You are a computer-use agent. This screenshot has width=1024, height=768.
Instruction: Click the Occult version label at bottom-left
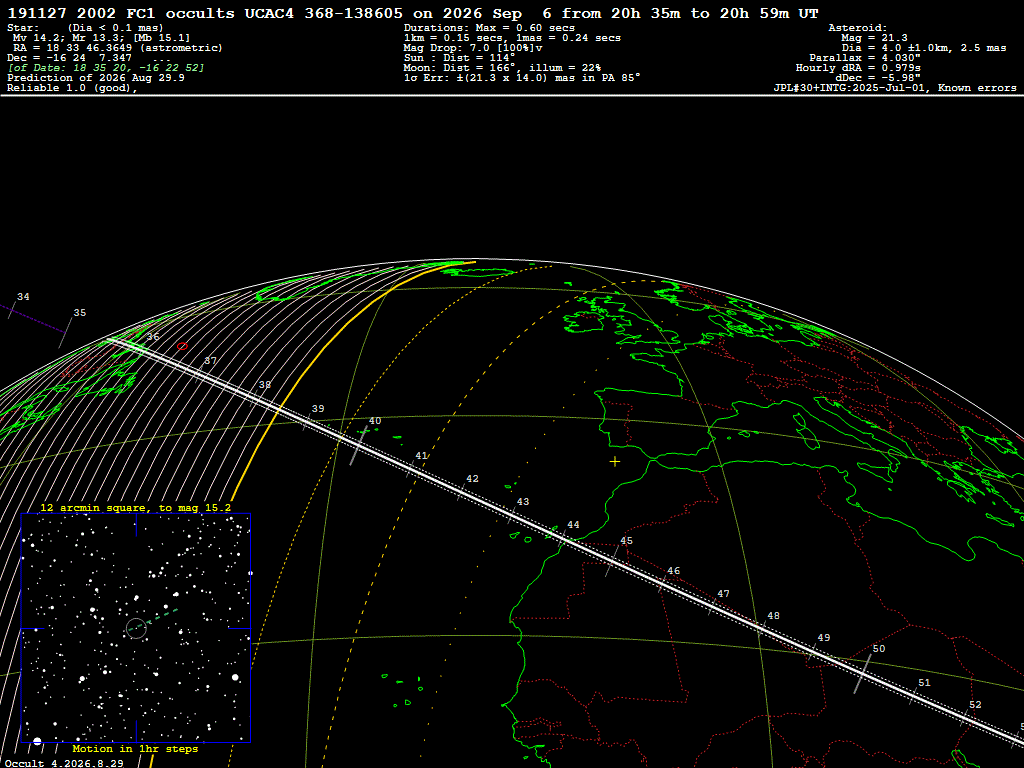[64, 763]
